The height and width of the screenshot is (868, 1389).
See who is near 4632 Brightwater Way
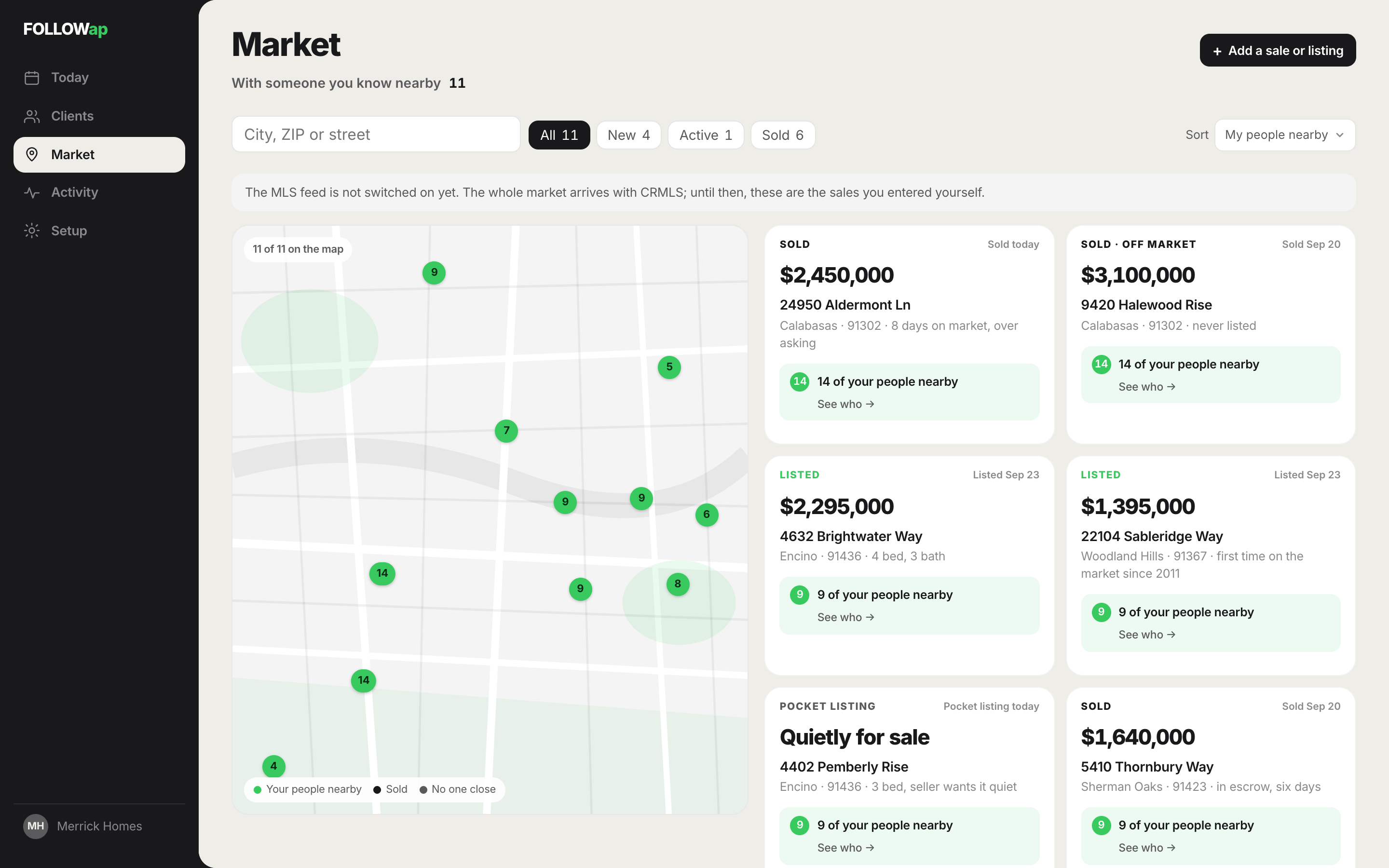[845, 617]
